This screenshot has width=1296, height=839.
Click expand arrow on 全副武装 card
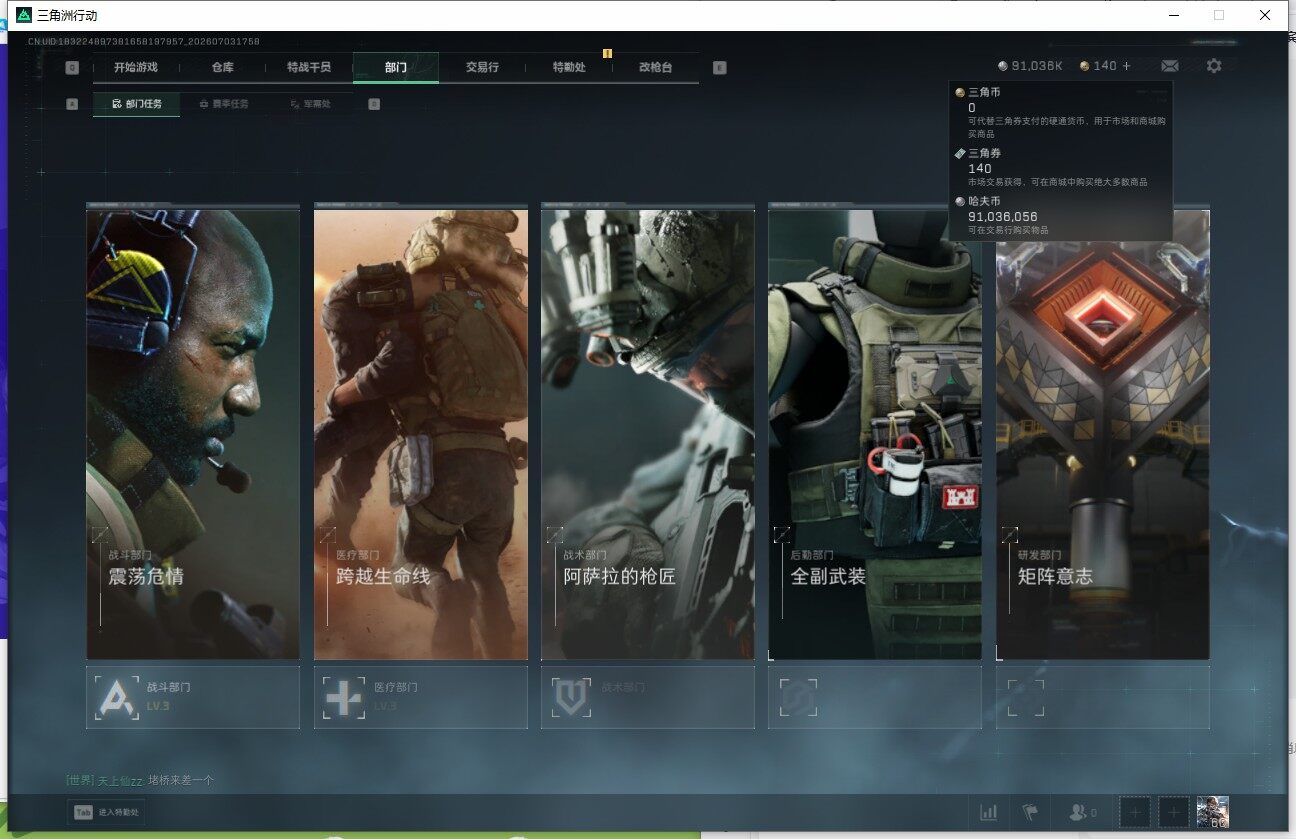point(782,535)
